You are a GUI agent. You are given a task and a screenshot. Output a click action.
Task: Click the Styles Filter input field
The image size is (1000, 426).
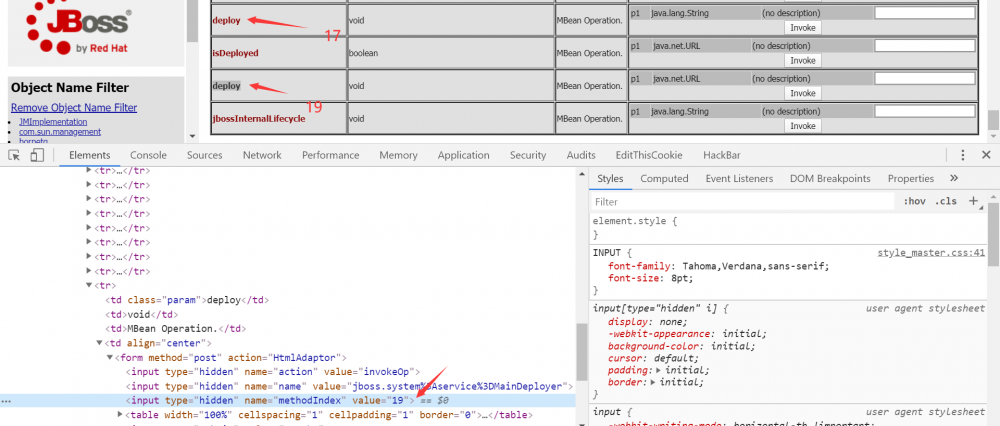743,202
